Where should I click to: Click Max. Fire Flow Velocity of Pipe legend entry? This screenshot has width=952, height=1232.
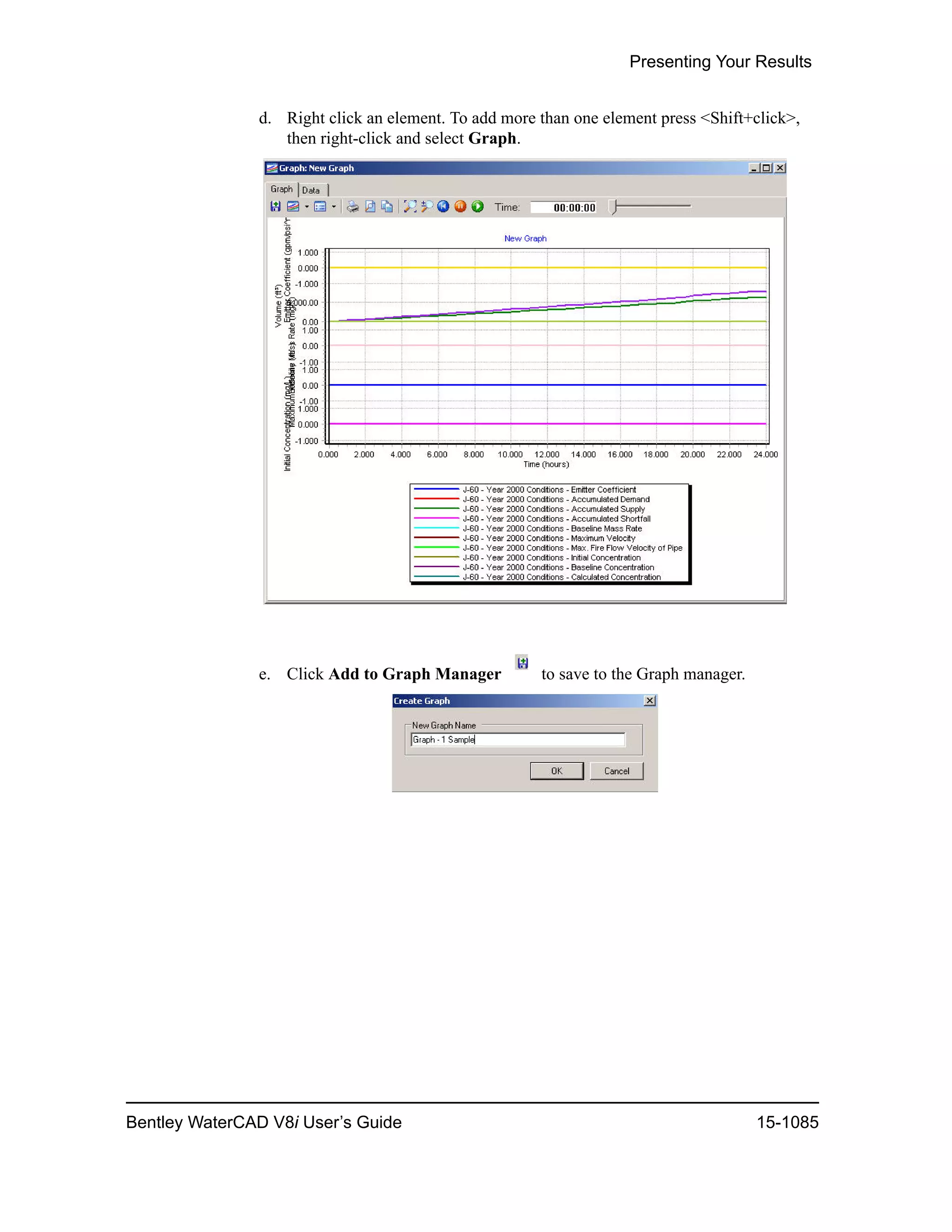point(548,548)
